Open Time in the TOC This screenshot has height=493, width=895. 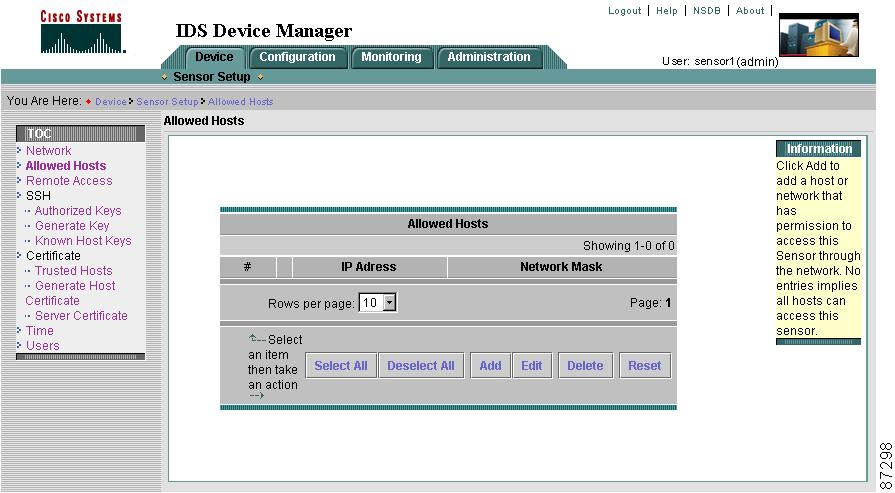click(39, 330)
